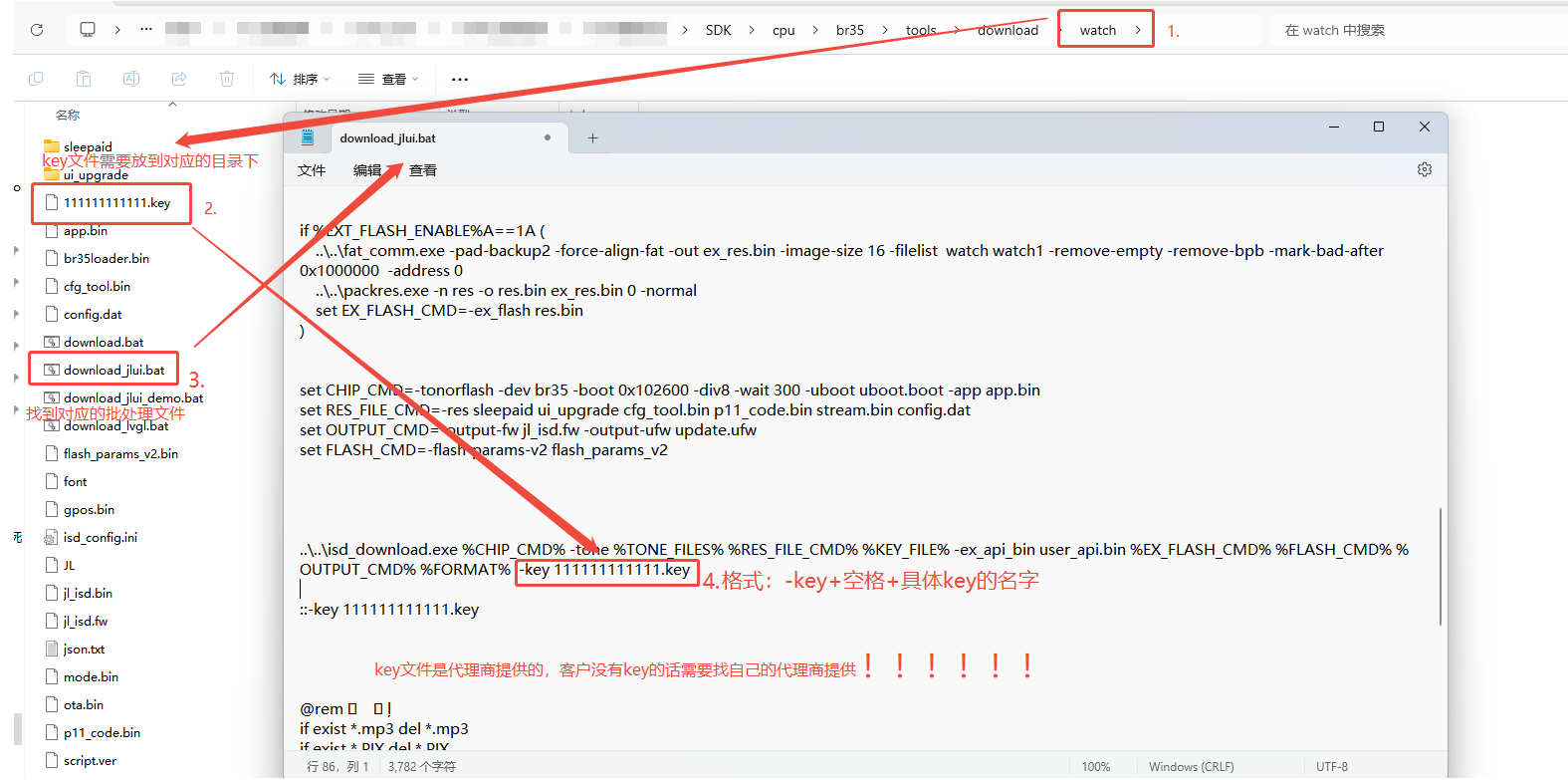The width and height of the screenshot is (1568, 780).
Task: Click the Explorer delete trash icon
Action: (227, 79)
